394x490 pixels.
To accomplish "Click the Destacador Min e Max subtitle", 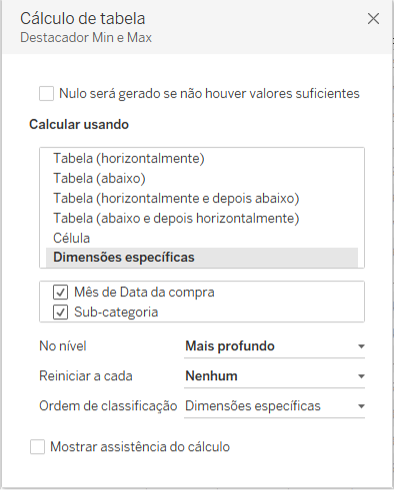I will (86, 37).
